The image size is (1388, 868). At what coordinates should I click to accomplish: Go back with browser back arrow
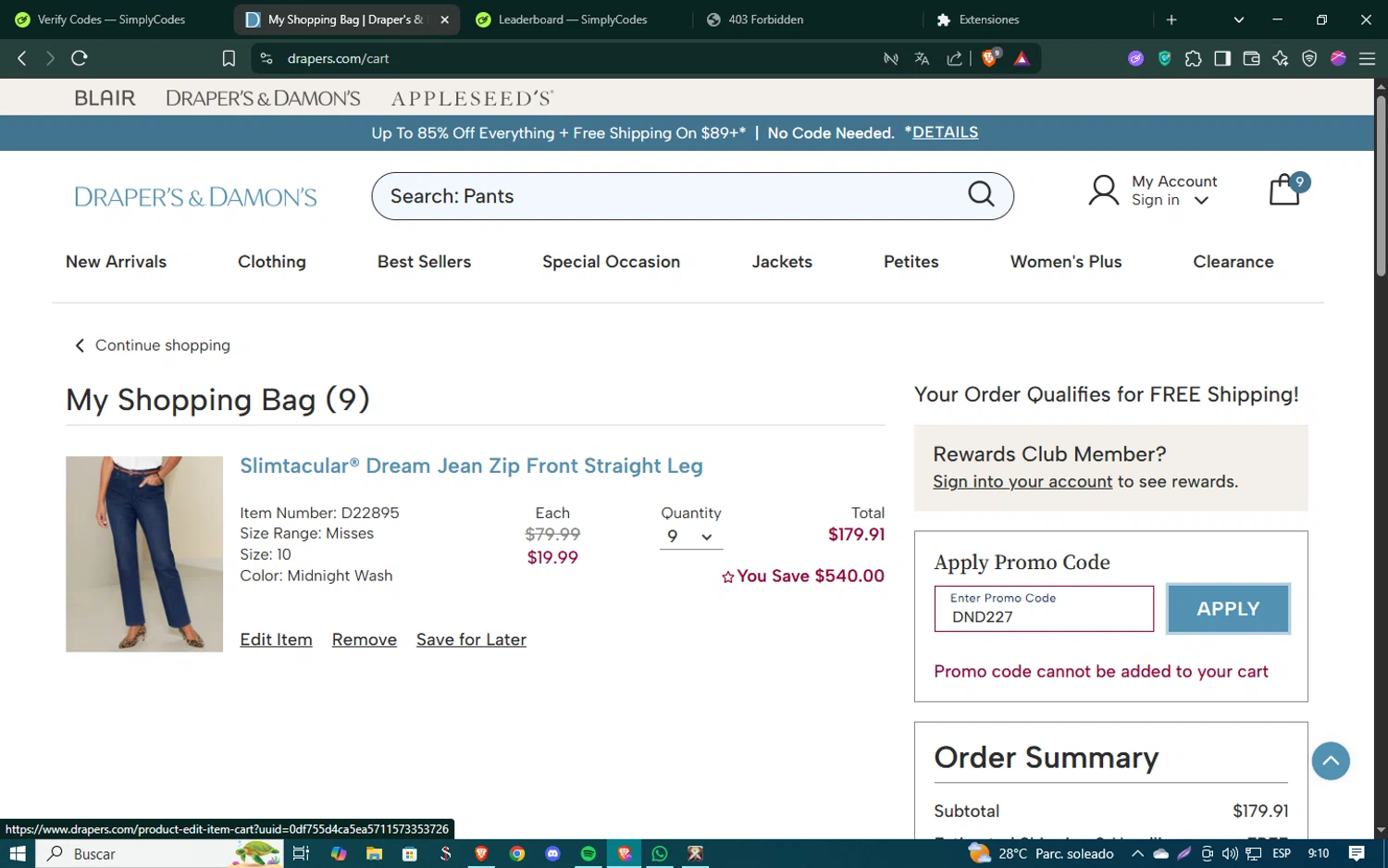click(x=22, y=58)
